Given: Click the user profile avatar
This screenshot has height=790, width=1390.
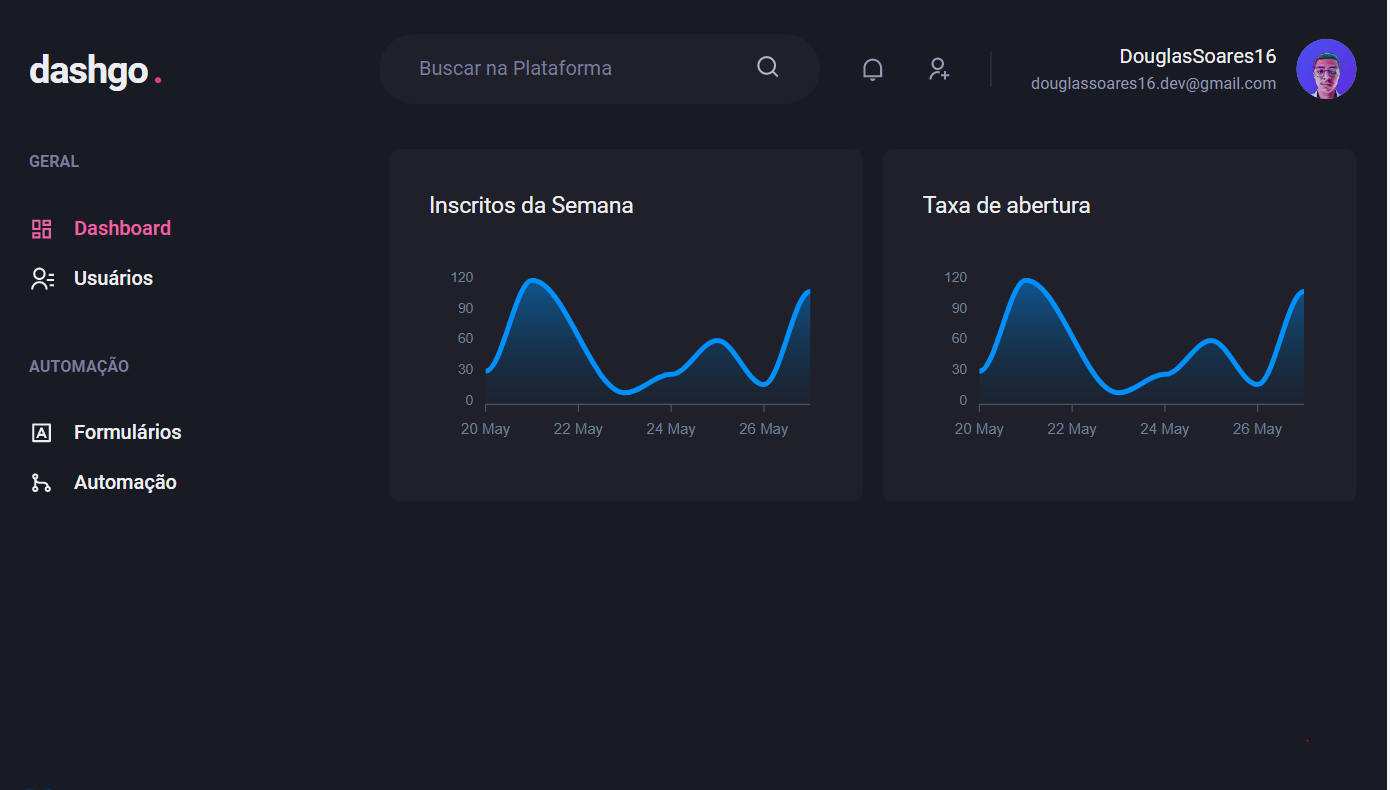Looking at the screenshot, I should [1326, 69].
